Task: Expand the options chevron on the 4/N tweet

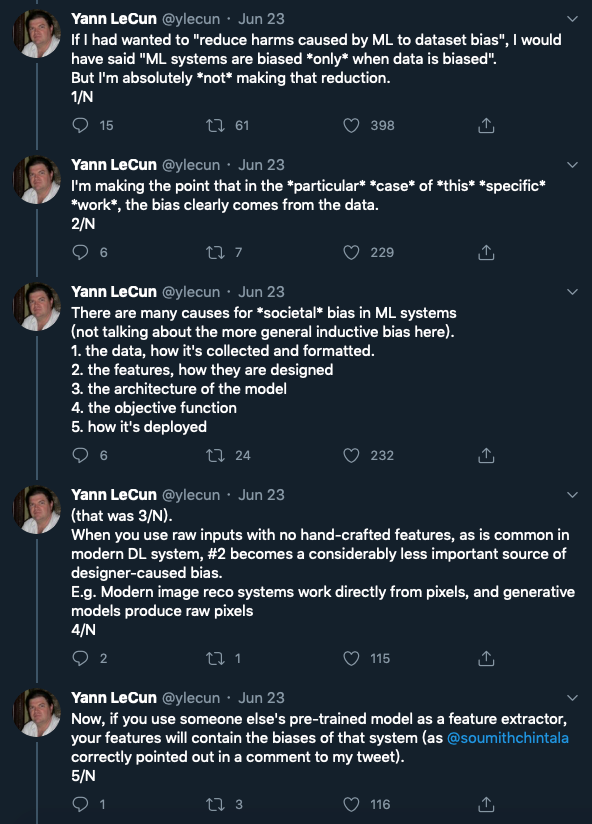Action: coord(573,495)
